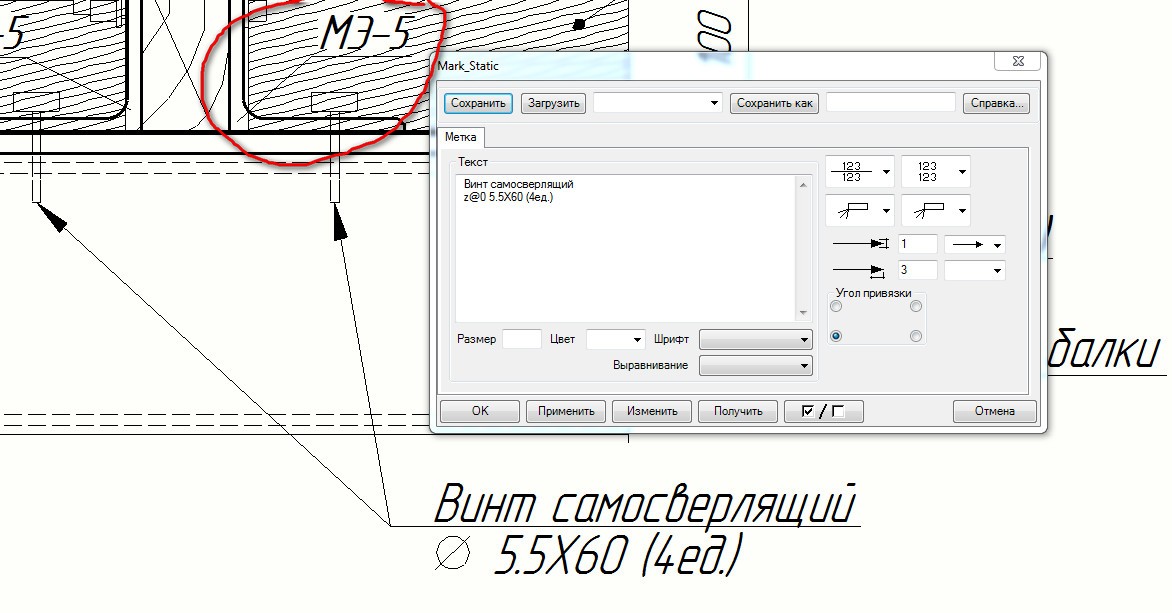The image size is (1172, 613).
Task: Open the left leader shelf style dropdown
Action: (860, 211)
